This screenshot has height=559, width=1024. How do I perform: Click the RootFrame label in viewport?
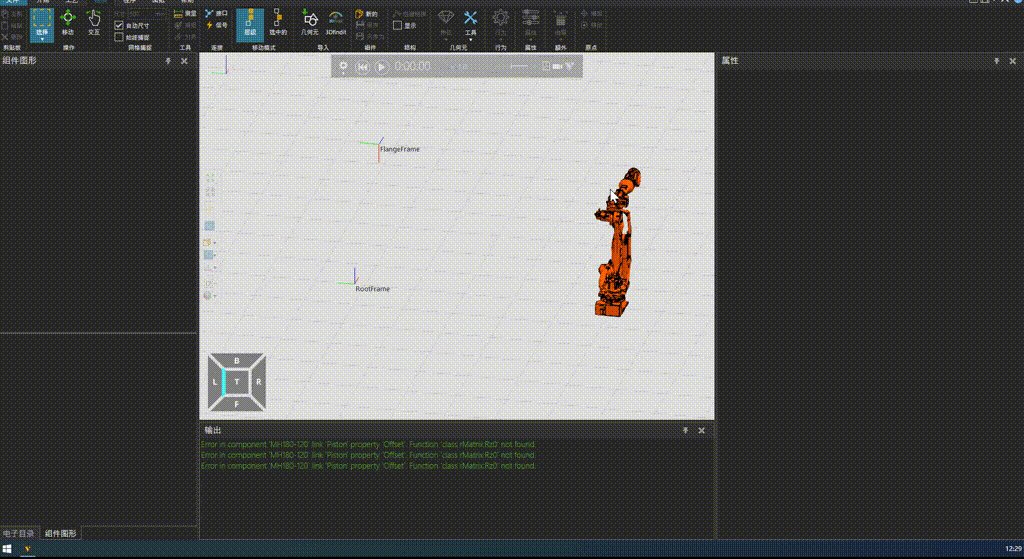click(x=373, y=289)
